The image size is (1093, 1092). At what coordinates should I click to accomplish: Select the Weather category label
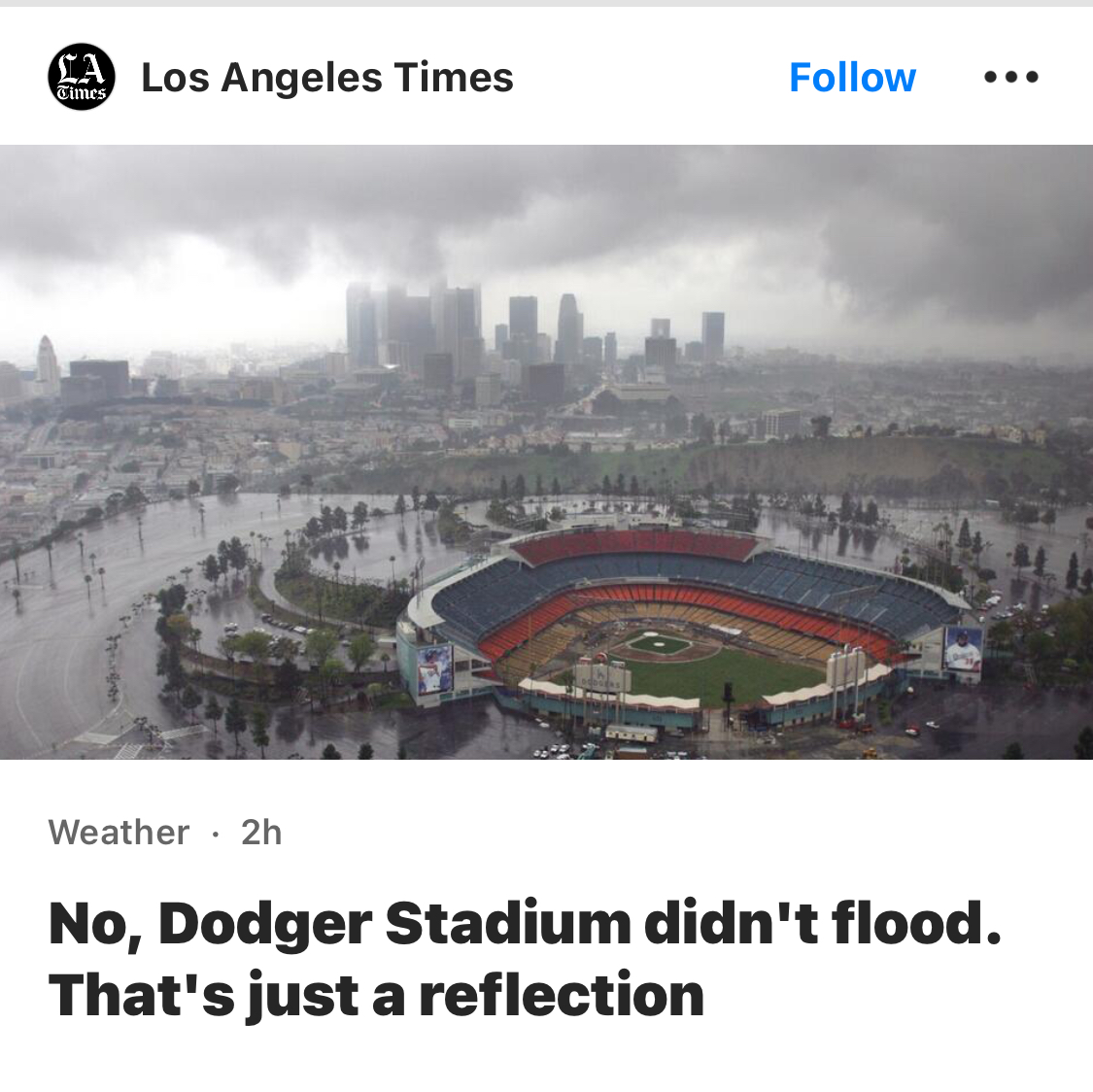click(x=119, y=833)
